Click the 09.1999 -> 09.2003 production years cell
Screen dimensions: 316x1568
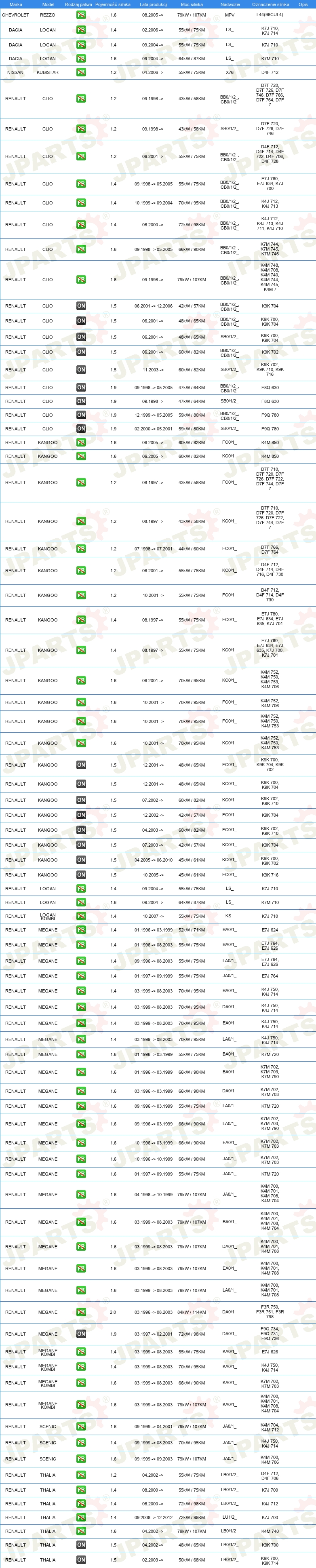pyautogui.click(x=153, y=1458)
